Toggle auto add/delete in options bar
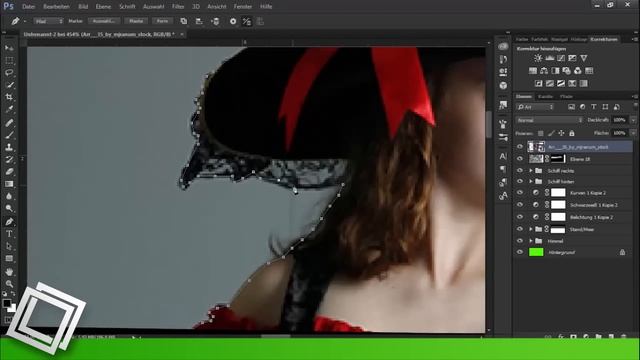 click(247, 21)
